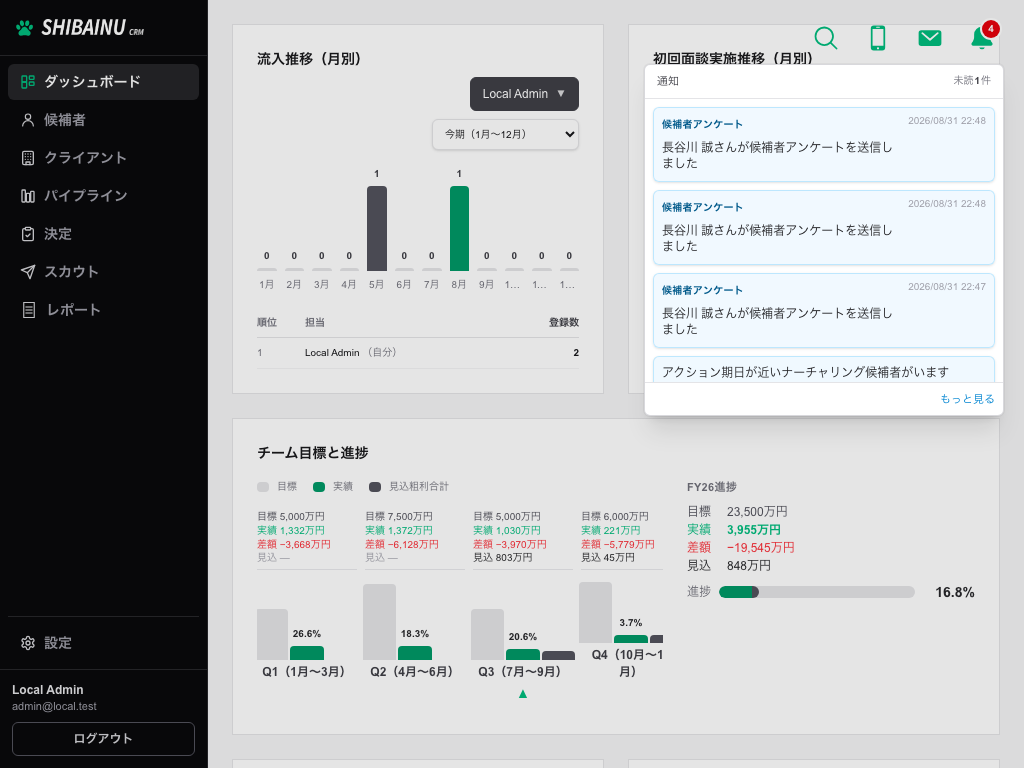Click the 通知 panel header text
1024x768 pixels.
tap(667, 81)
